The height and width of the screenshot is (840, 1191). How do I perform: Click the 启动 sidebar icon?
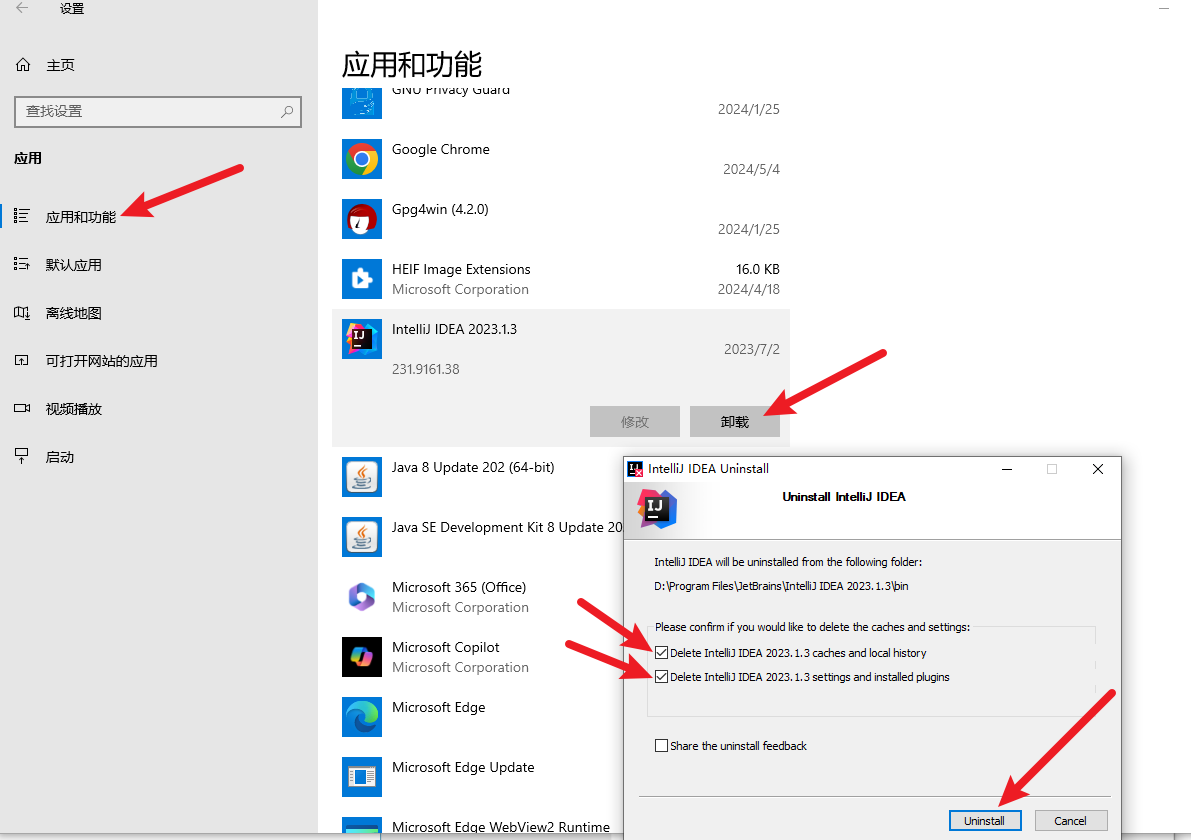coord(22,456)
